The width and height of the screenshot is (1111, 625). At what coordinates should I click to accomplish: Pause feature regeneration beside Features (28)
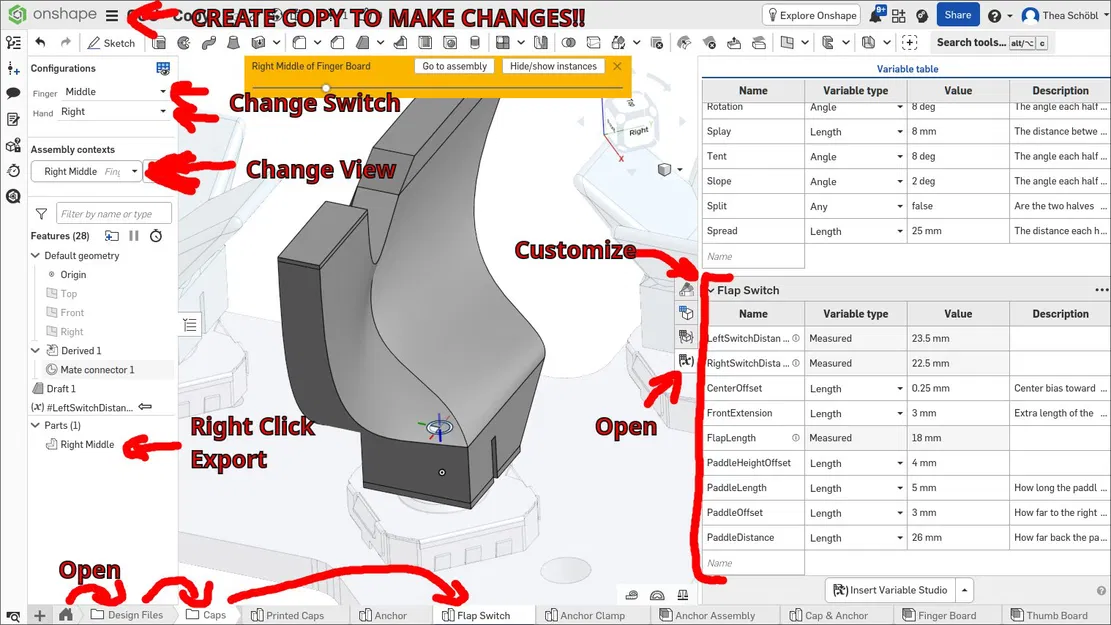[x=133, y=236]
